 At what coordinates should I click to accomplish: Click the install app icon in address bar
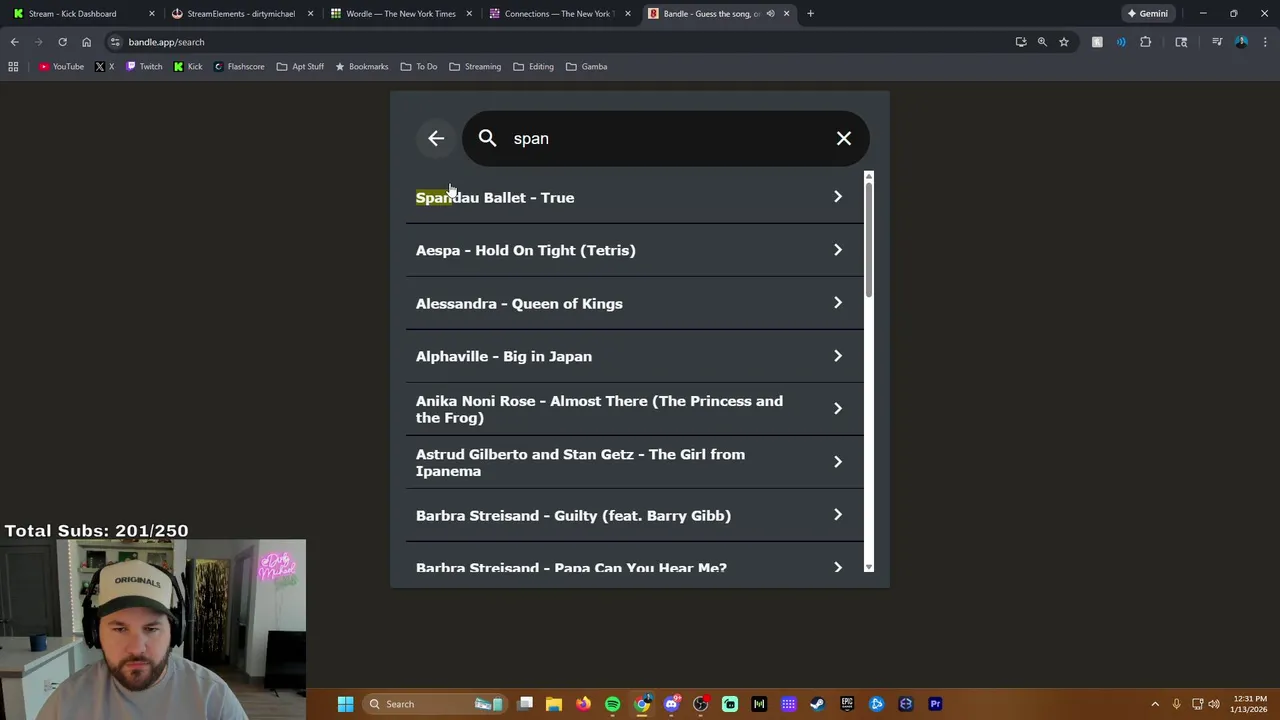click(1021, 42)
